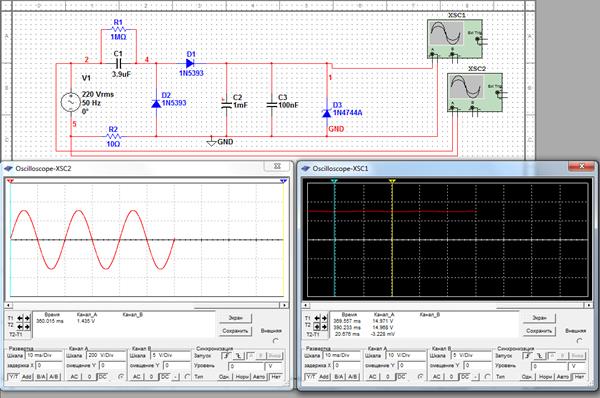Screen dimensions: 600x398
Task: Move T2 cursor left in XSC1 window
Action: pyautogui.click(x=317, y=327)
